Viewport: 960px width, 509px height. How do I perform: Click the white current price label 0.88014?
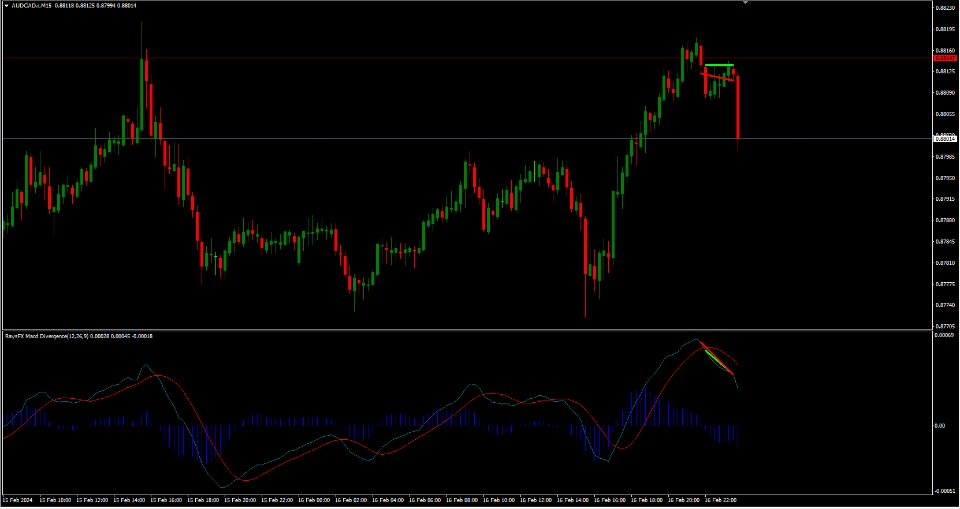coord(946,139)
